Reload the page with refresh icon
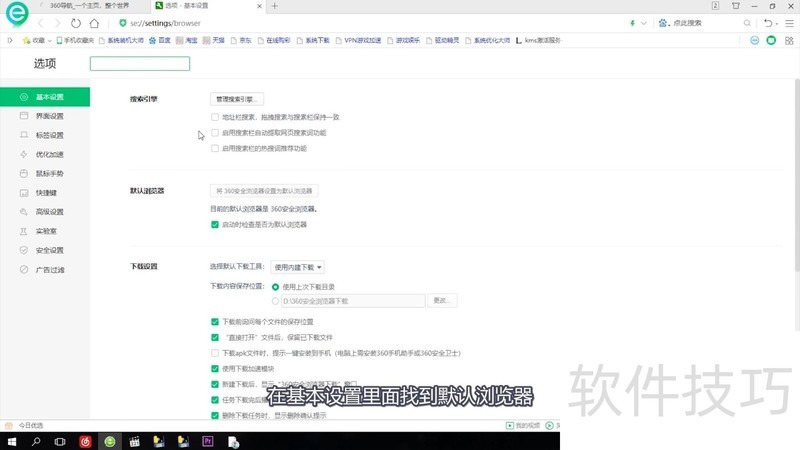 [x=76, y=23]
